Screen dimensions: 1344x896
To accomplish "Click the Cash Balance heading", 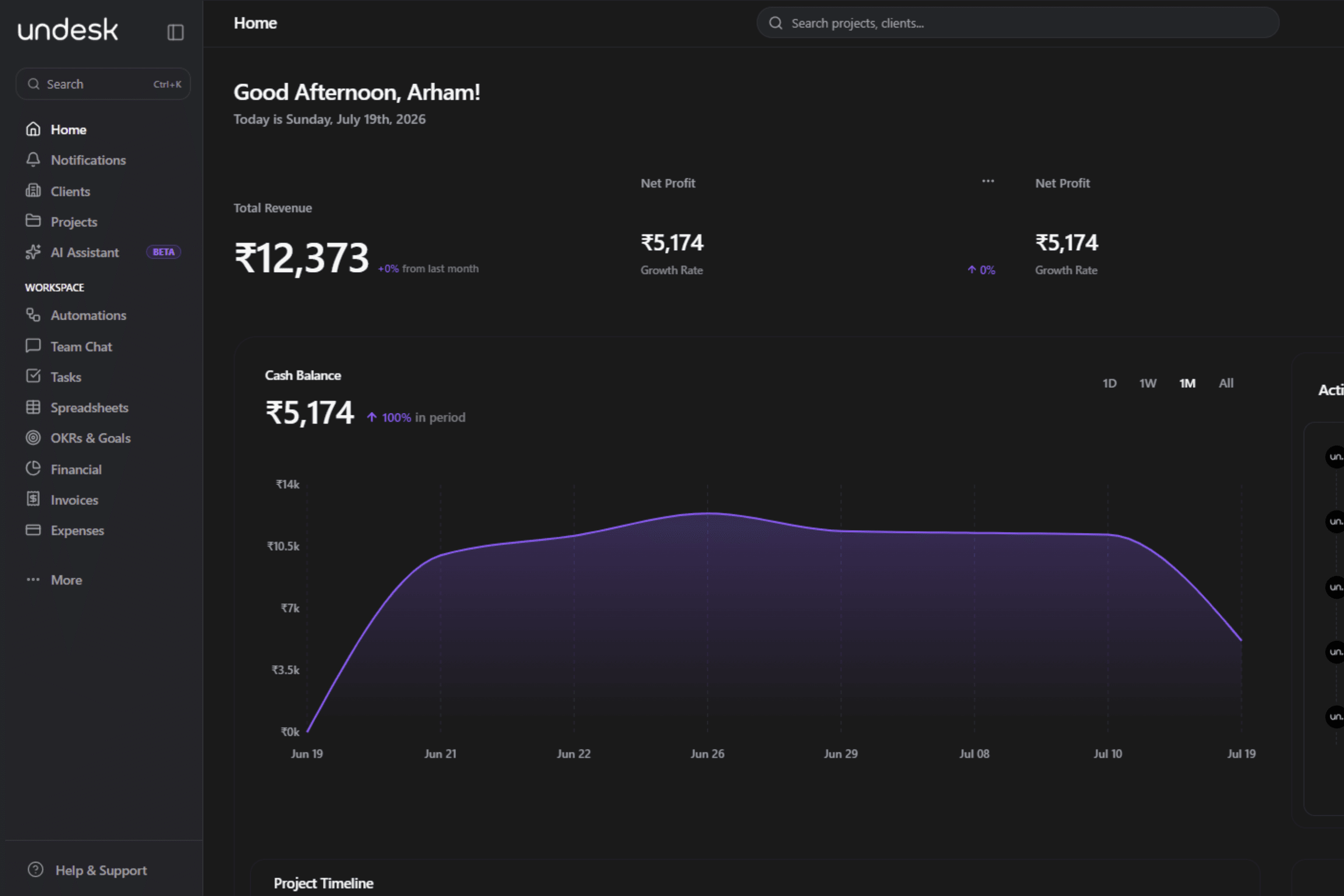I will coord(303,375).
